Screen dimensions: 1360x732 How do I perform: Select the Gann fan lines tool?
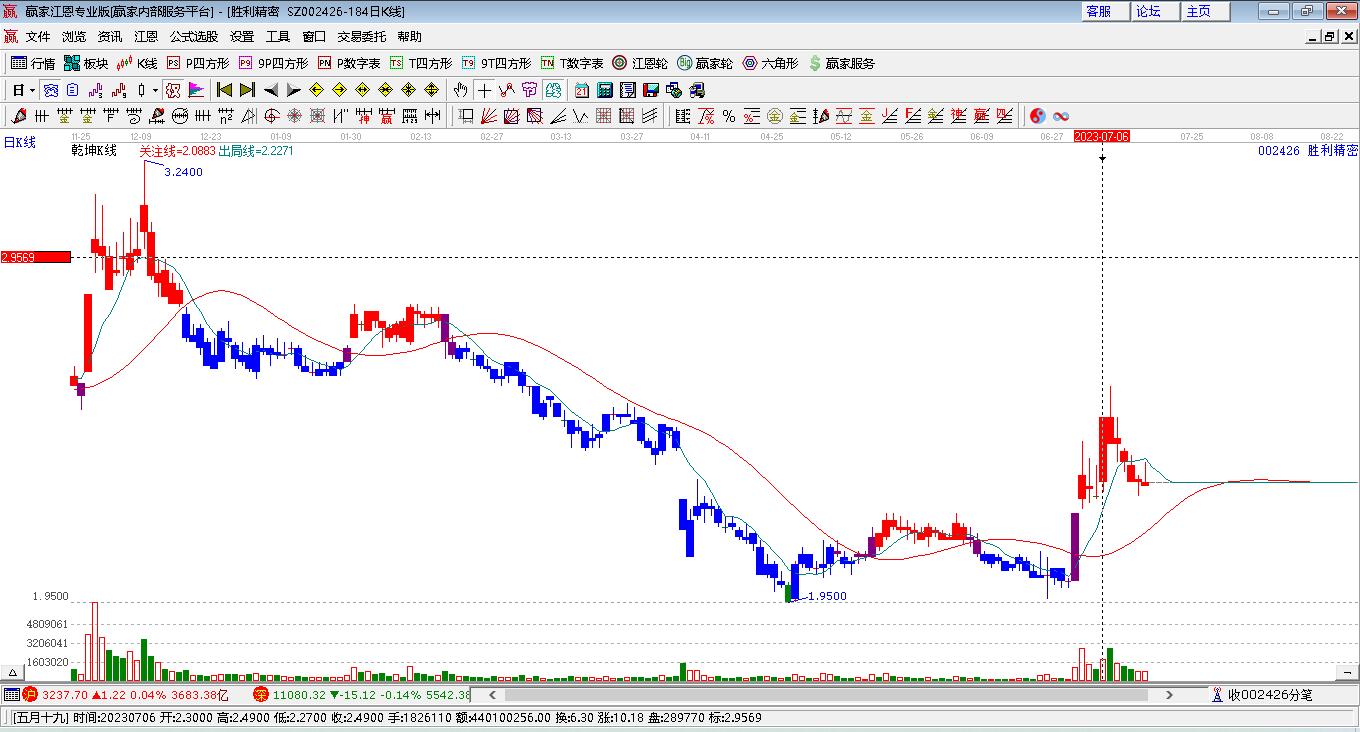[x=489, y=116]
